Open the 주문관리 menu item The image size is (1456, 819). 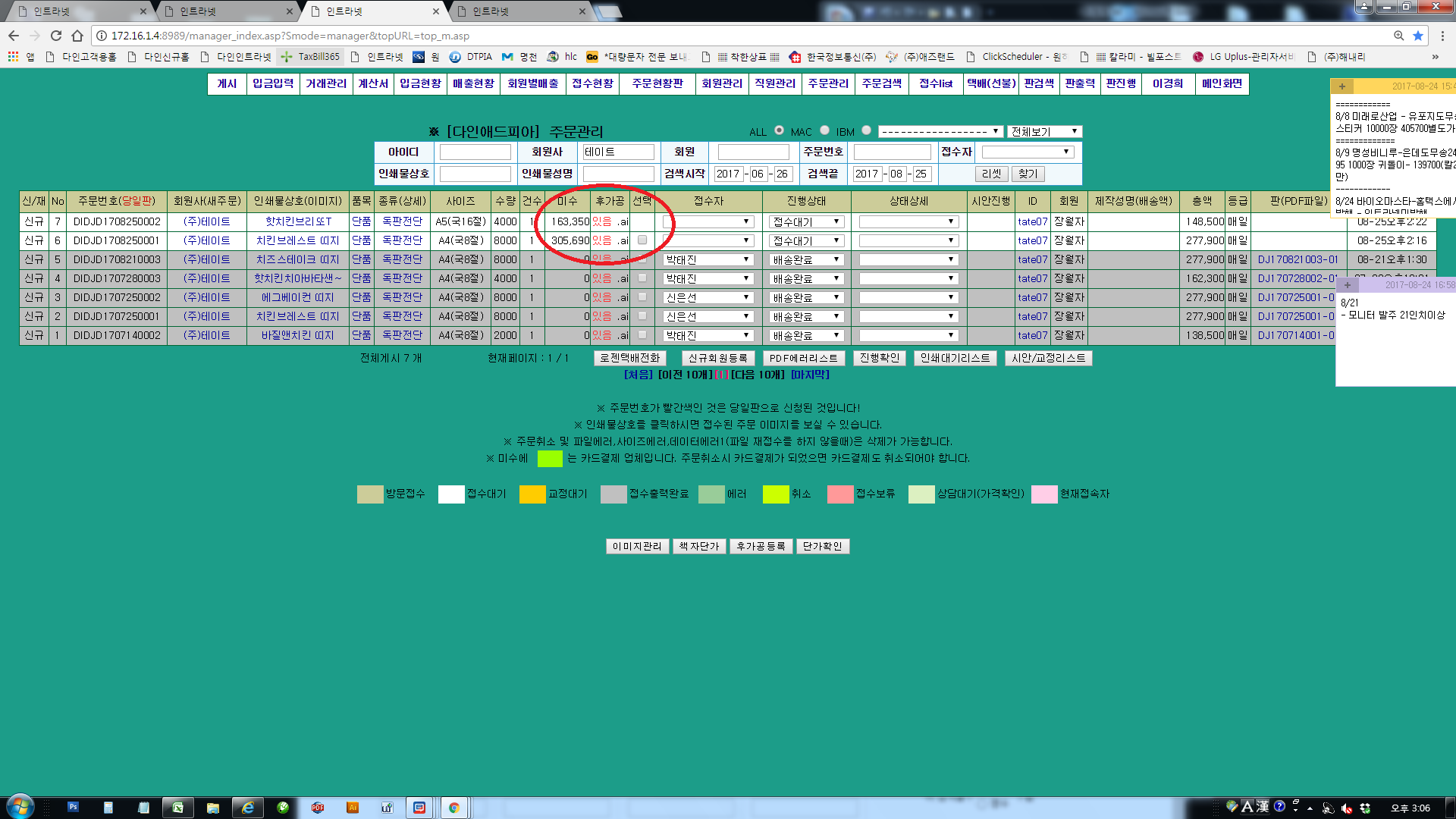(x=827, y=83)
